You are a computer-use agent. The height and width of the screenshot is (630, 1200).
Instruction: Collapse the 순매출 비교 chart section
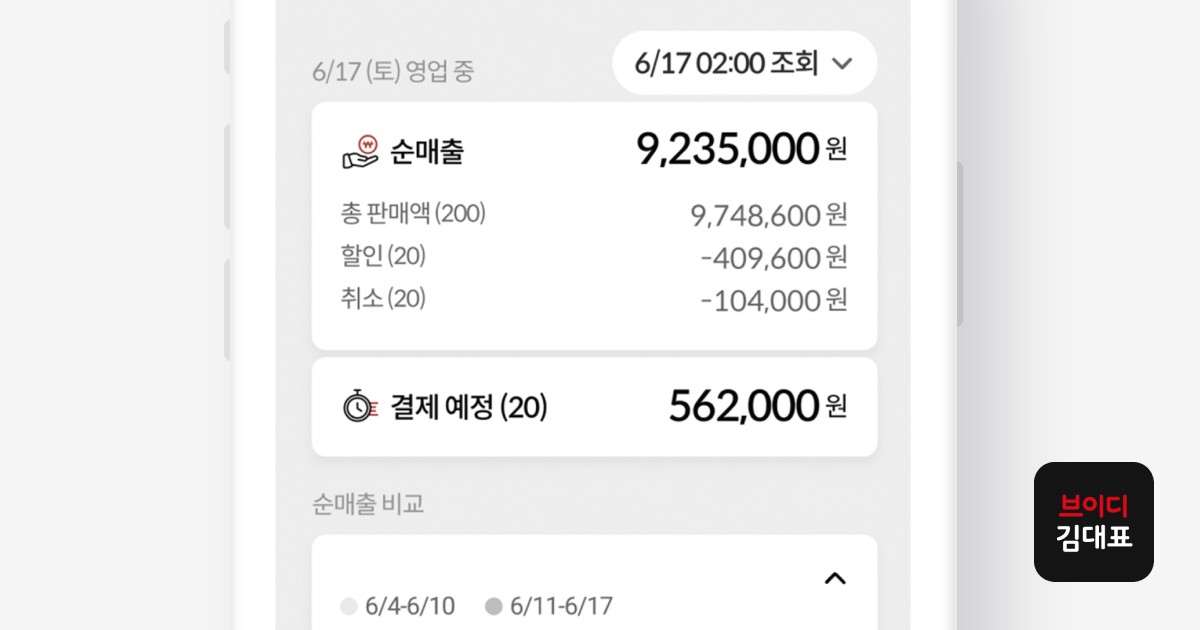click(835, 578)
